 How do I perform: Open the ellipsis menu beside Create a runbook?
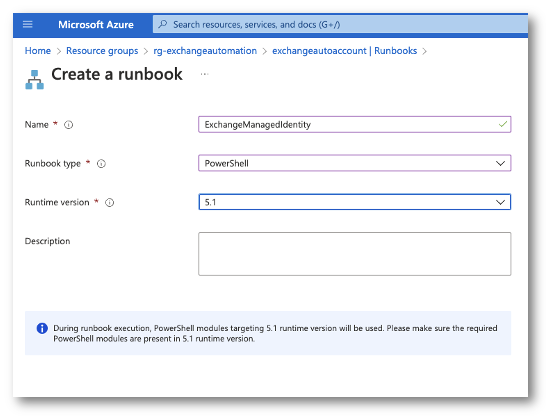pos(204,74)
